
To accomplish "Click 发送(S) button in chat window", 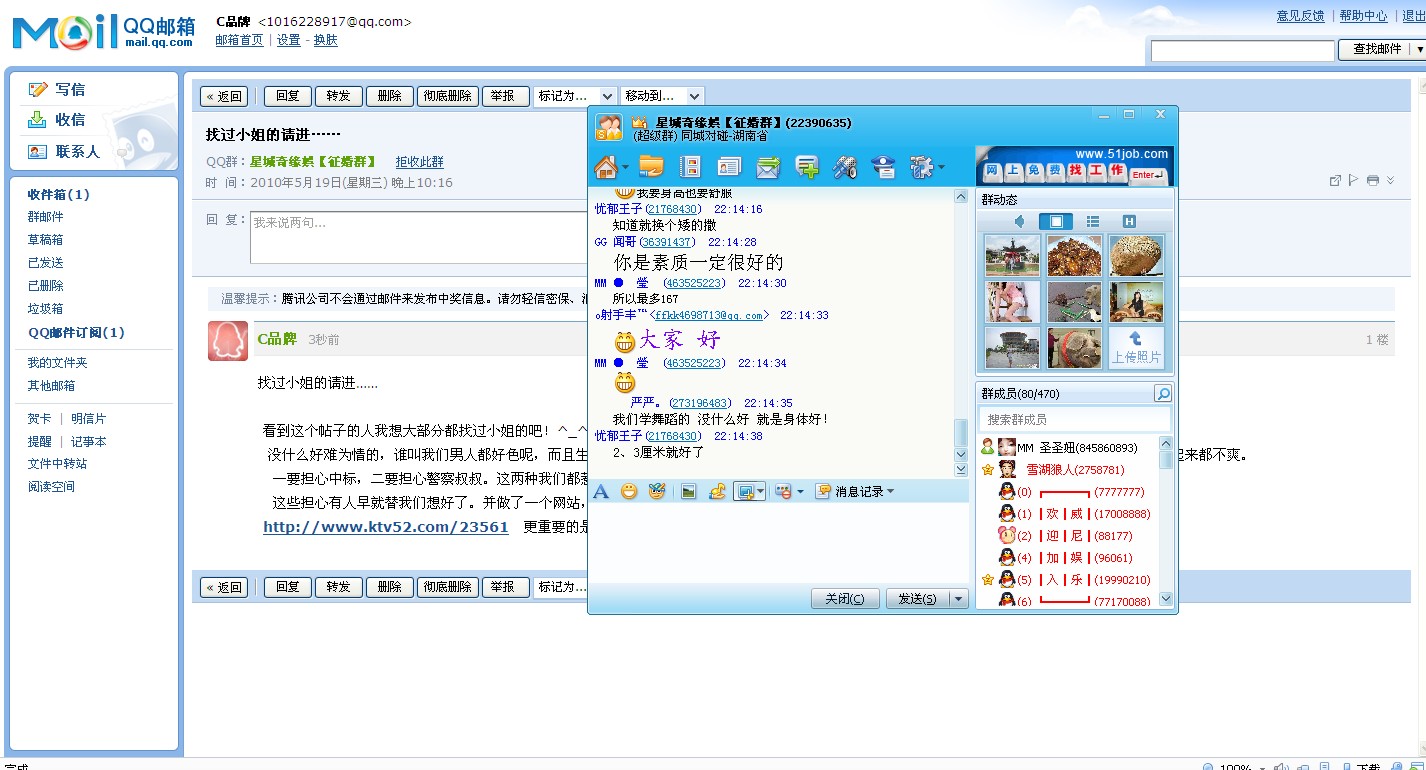I will click(x=917, y=598).
